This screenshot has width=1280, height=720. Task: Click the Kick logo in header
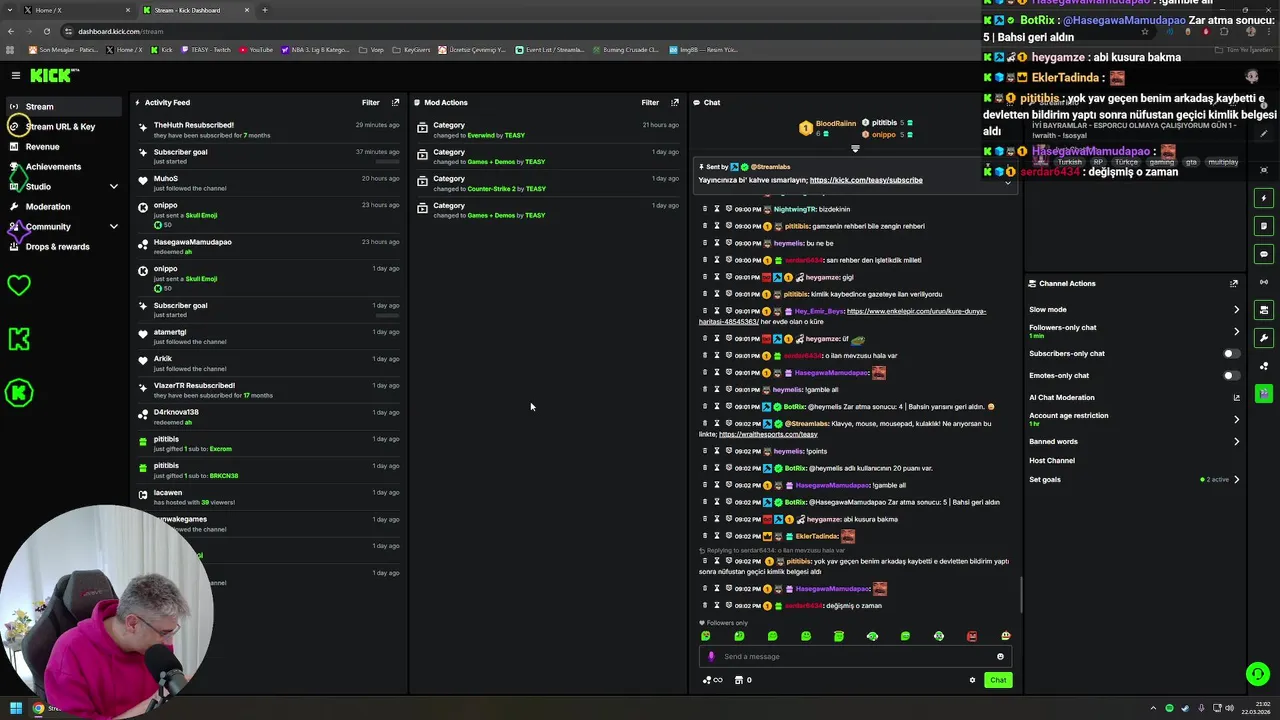[x=54, y=75]
